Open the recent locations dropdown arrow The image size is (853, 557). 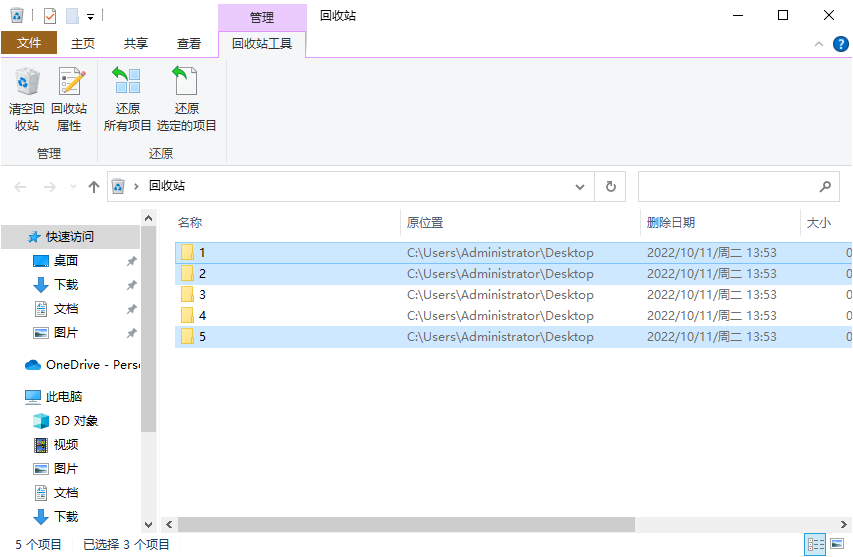(x=73, y=187)
